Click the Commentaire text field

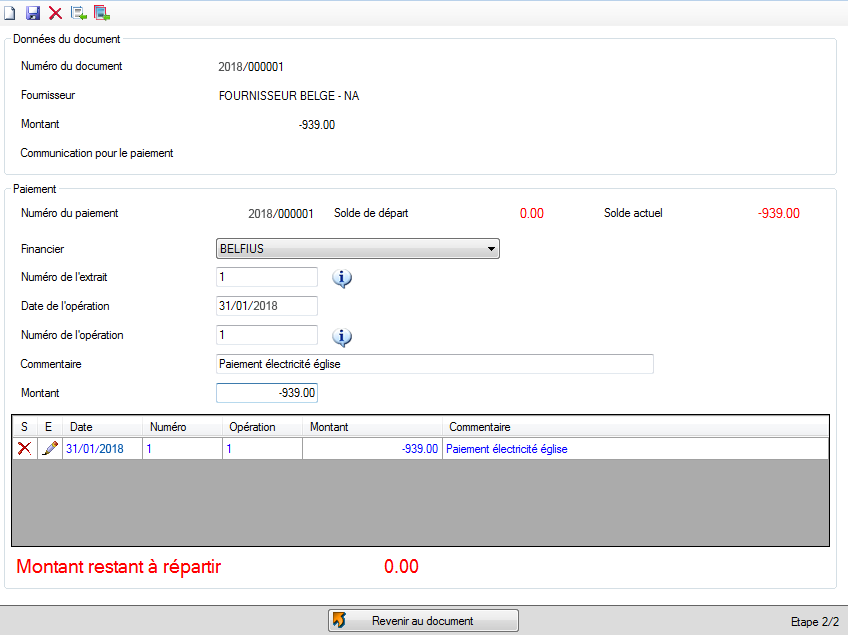(x=435, y=364)
